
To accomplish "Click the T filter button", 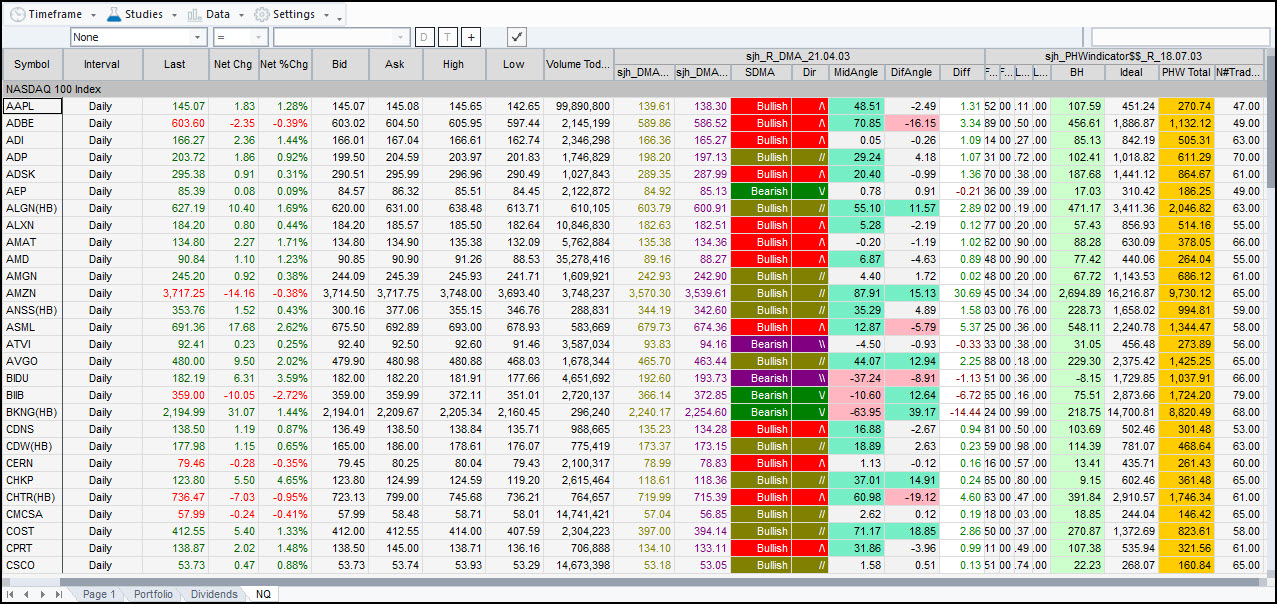I will tap(447, 37).
